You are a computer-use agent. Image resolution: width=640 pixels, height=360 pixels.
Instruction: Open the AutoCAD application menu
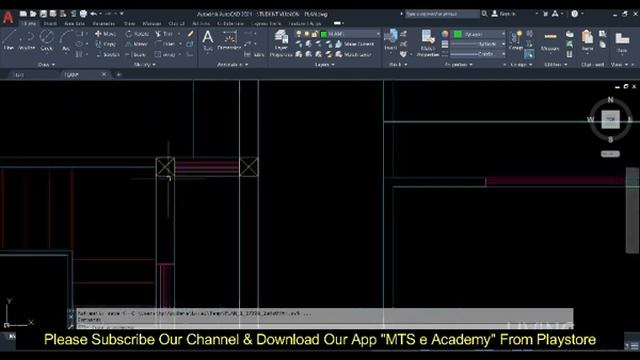(x=8, y=17)
